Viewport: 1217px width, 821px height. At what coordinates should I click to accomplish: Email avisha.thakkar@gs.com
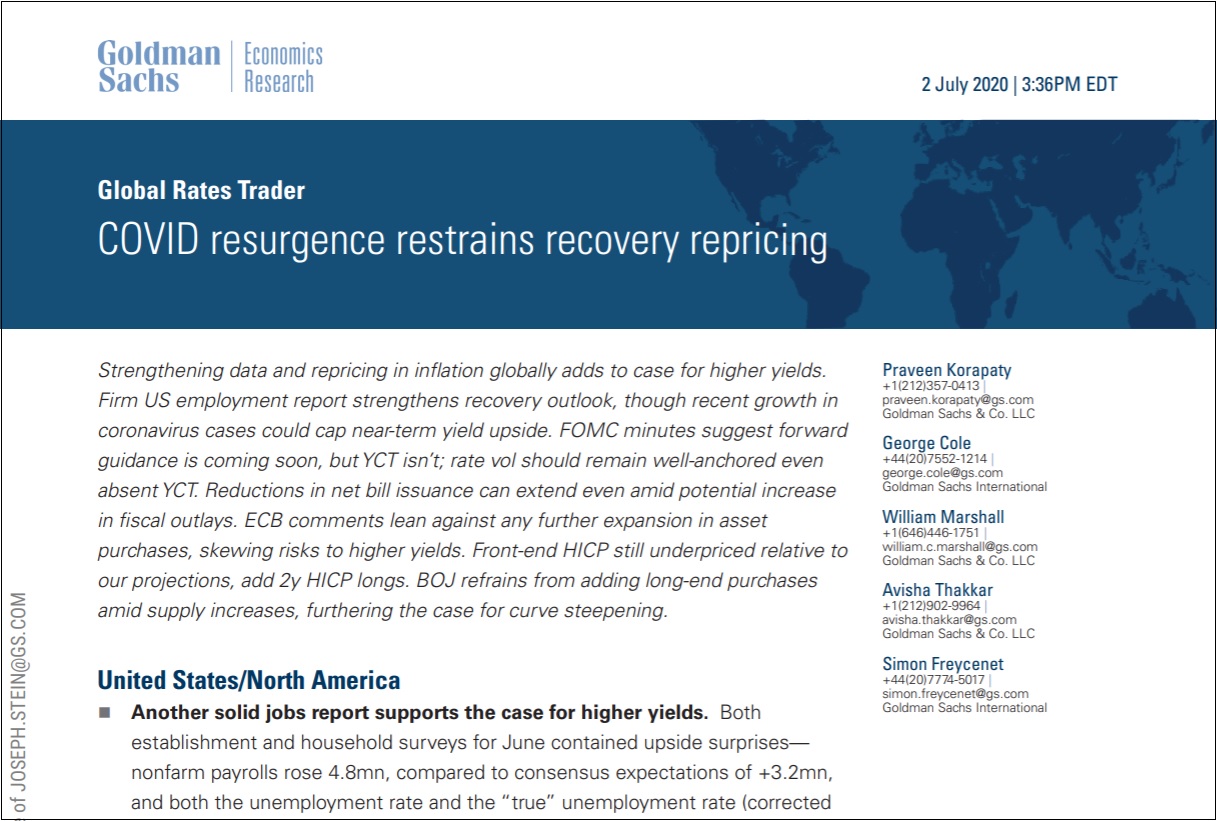949,620
